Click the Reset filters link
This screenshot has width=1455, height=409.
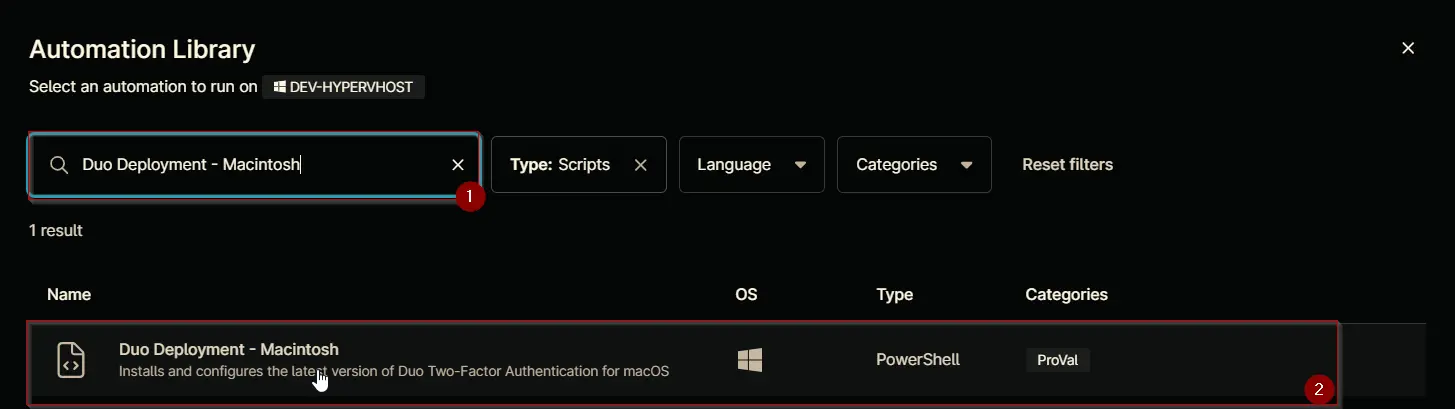tap(1067, 164)
